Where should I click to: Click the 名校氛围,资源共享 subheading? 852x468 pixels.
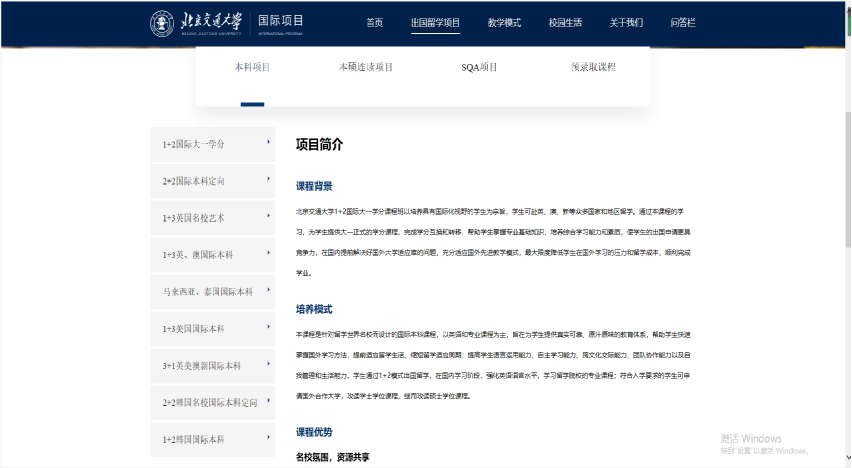point(333,457)
